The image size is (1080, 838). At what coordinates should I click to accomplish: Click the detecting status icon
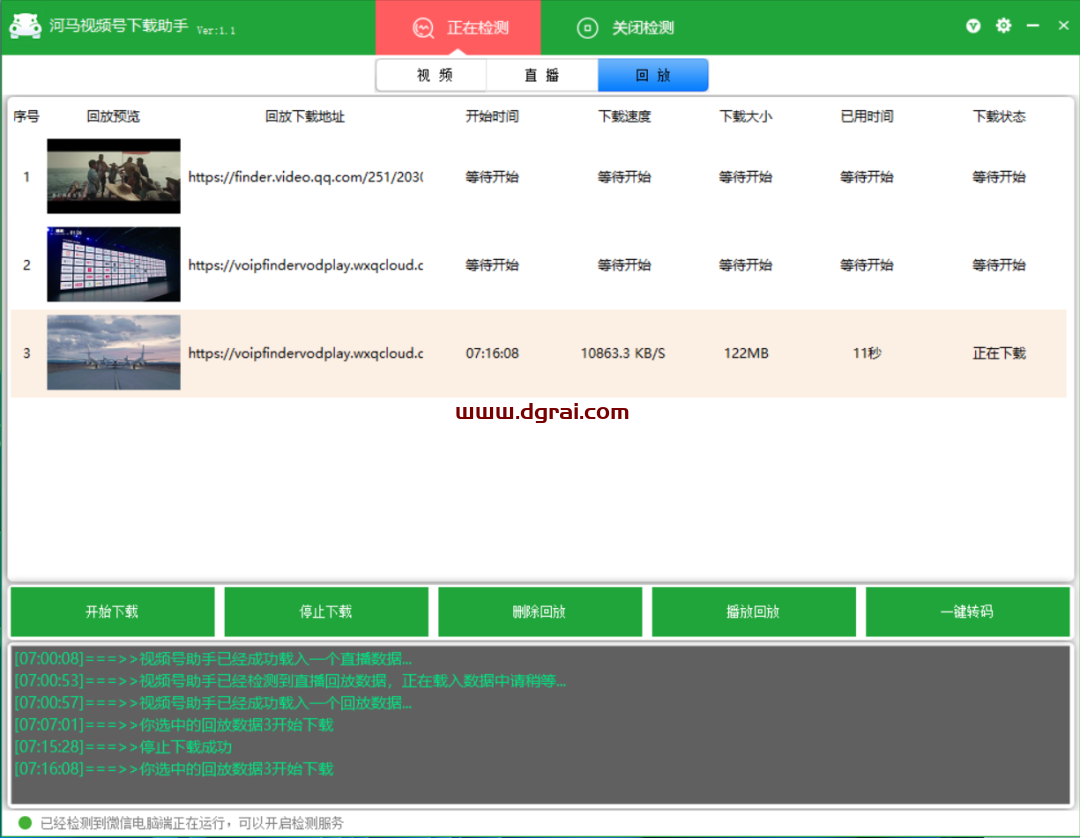(424, 28)
